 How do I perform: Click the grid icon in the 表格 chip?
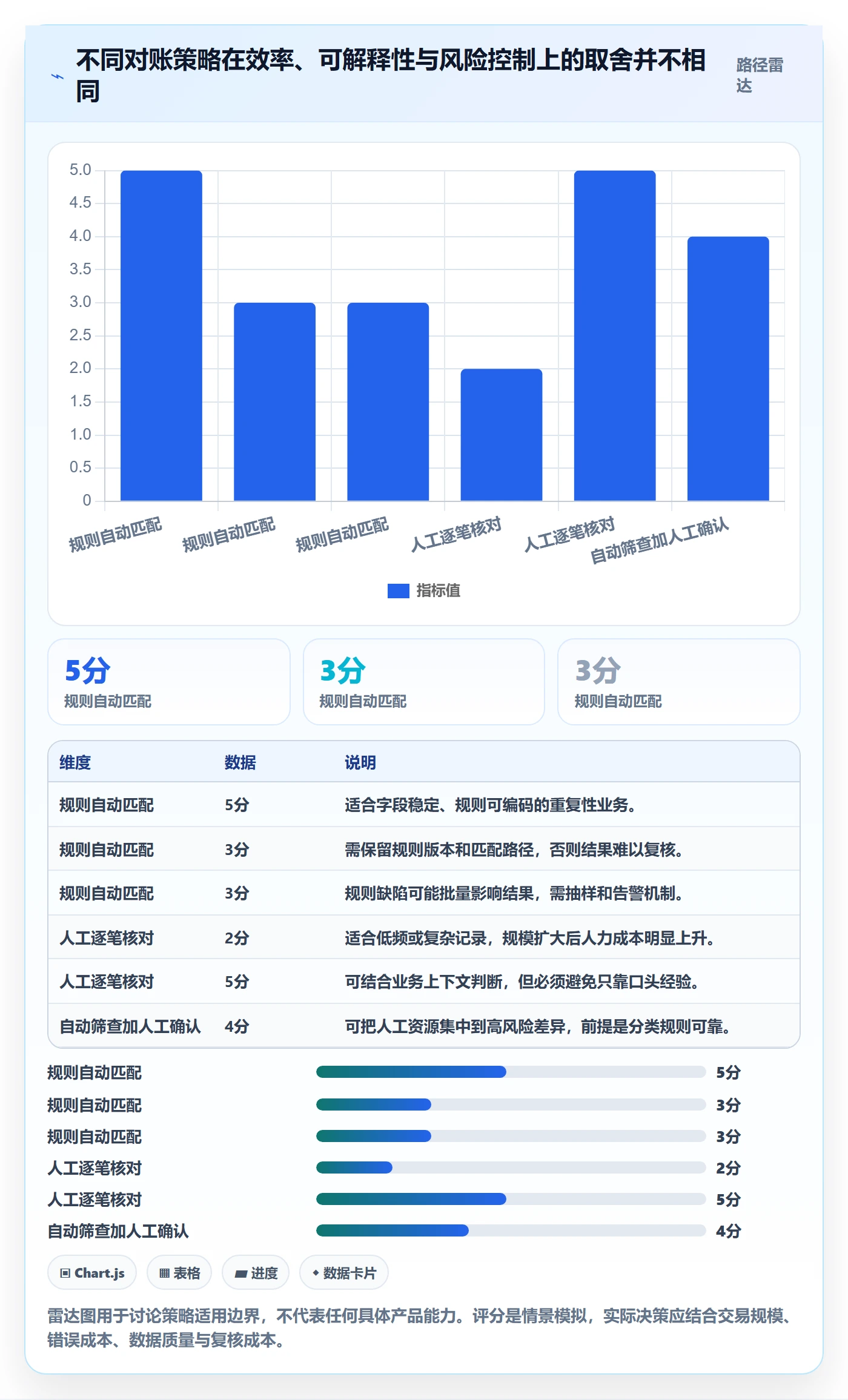pyautogui.click(x=164, y=1273)
